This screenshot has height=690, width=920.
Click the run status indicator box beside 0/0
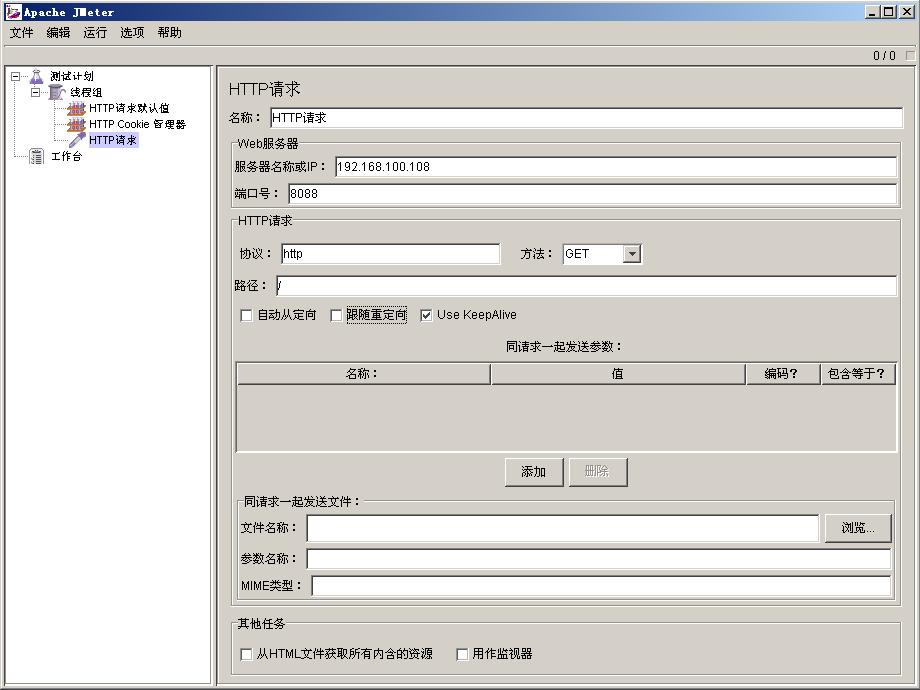coord(910,55)
